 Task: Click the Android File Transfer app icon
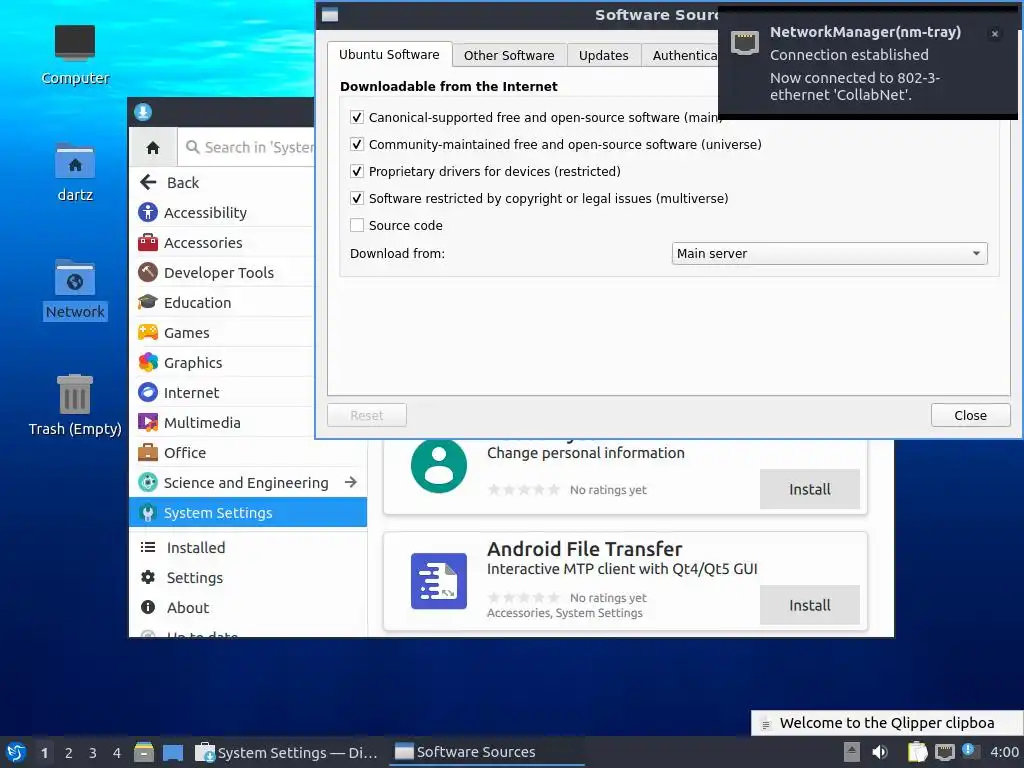[439, 581]
